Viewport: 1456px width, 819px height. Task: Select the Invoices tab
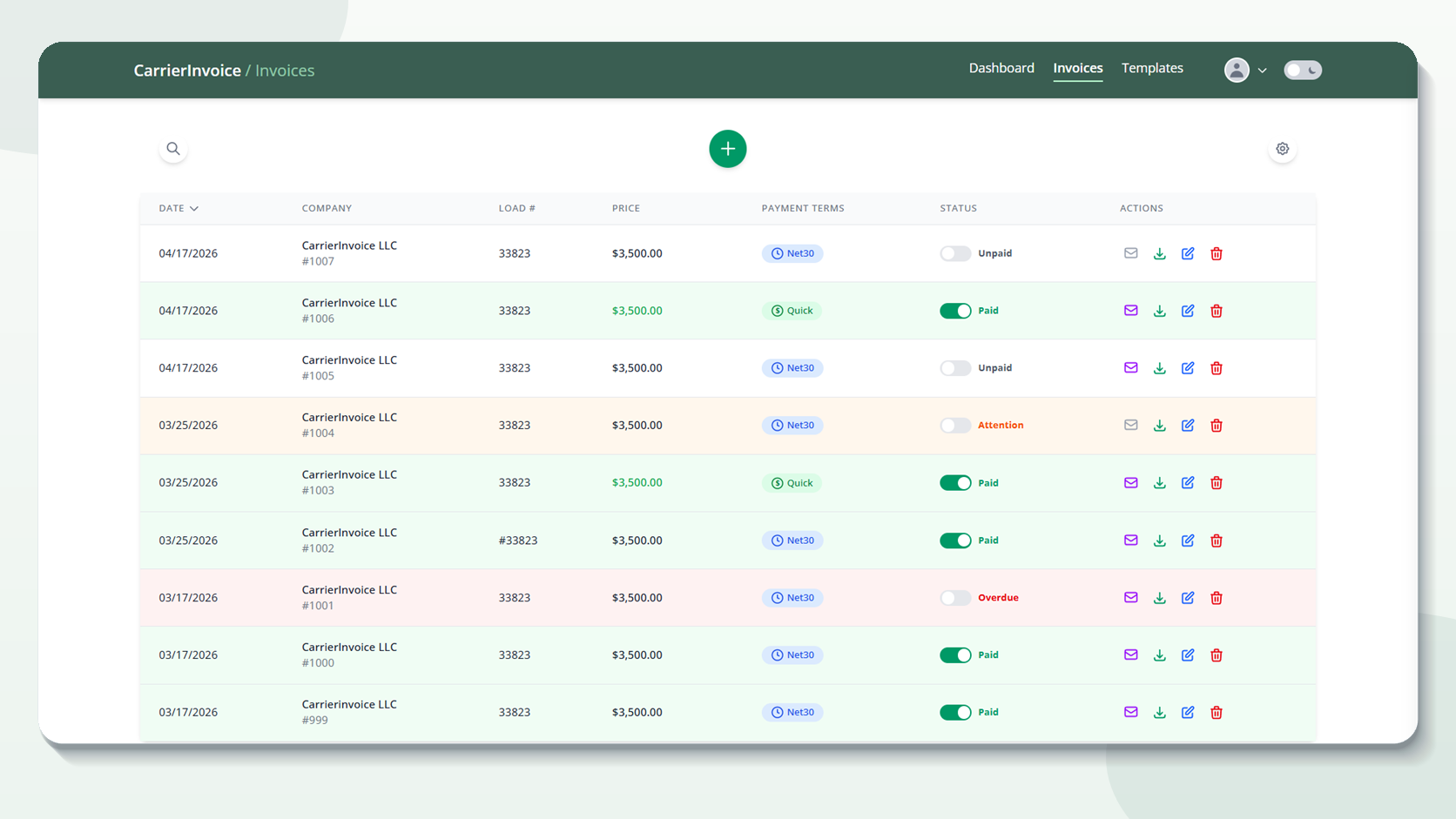pos(1078,68)
